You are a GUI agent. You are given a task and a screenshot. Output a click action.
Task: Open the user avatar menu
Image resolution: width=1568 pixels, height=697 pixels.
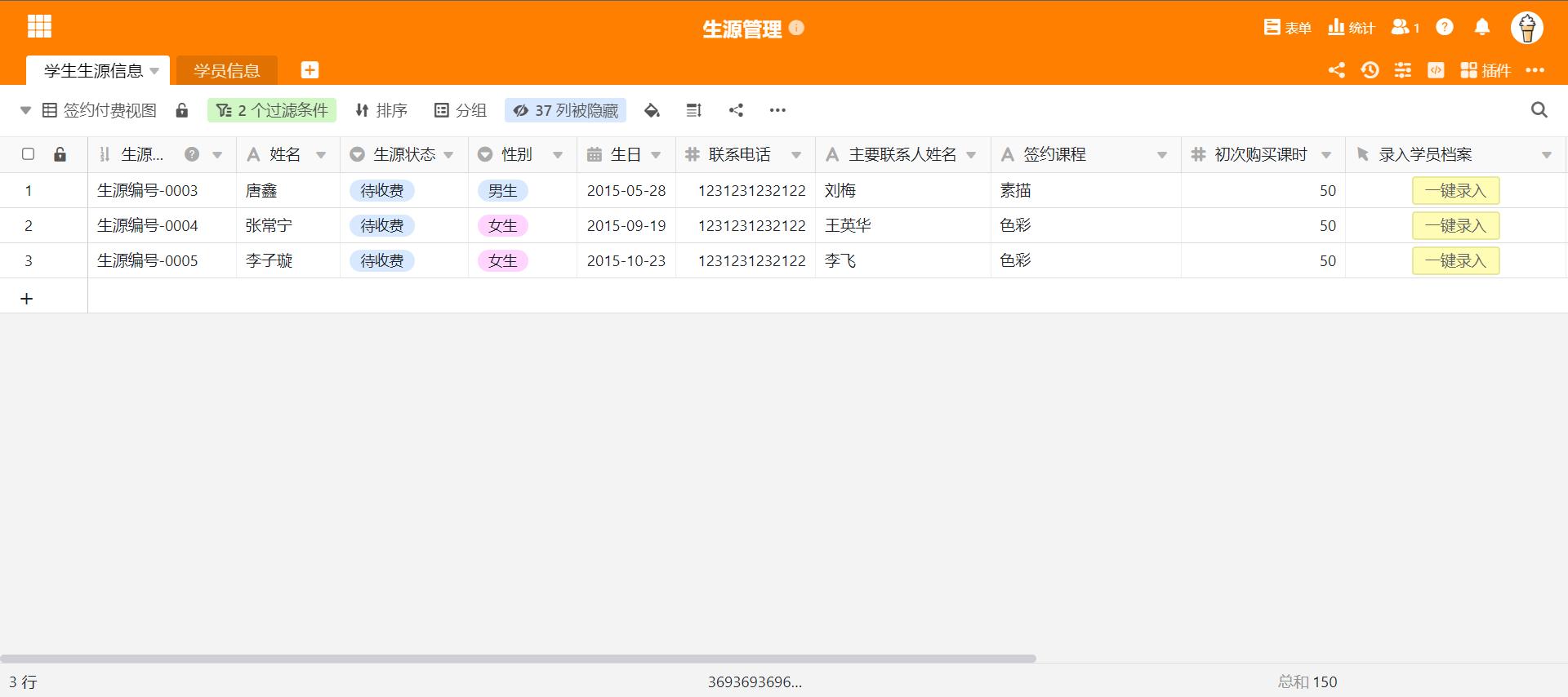point(1527,28)
